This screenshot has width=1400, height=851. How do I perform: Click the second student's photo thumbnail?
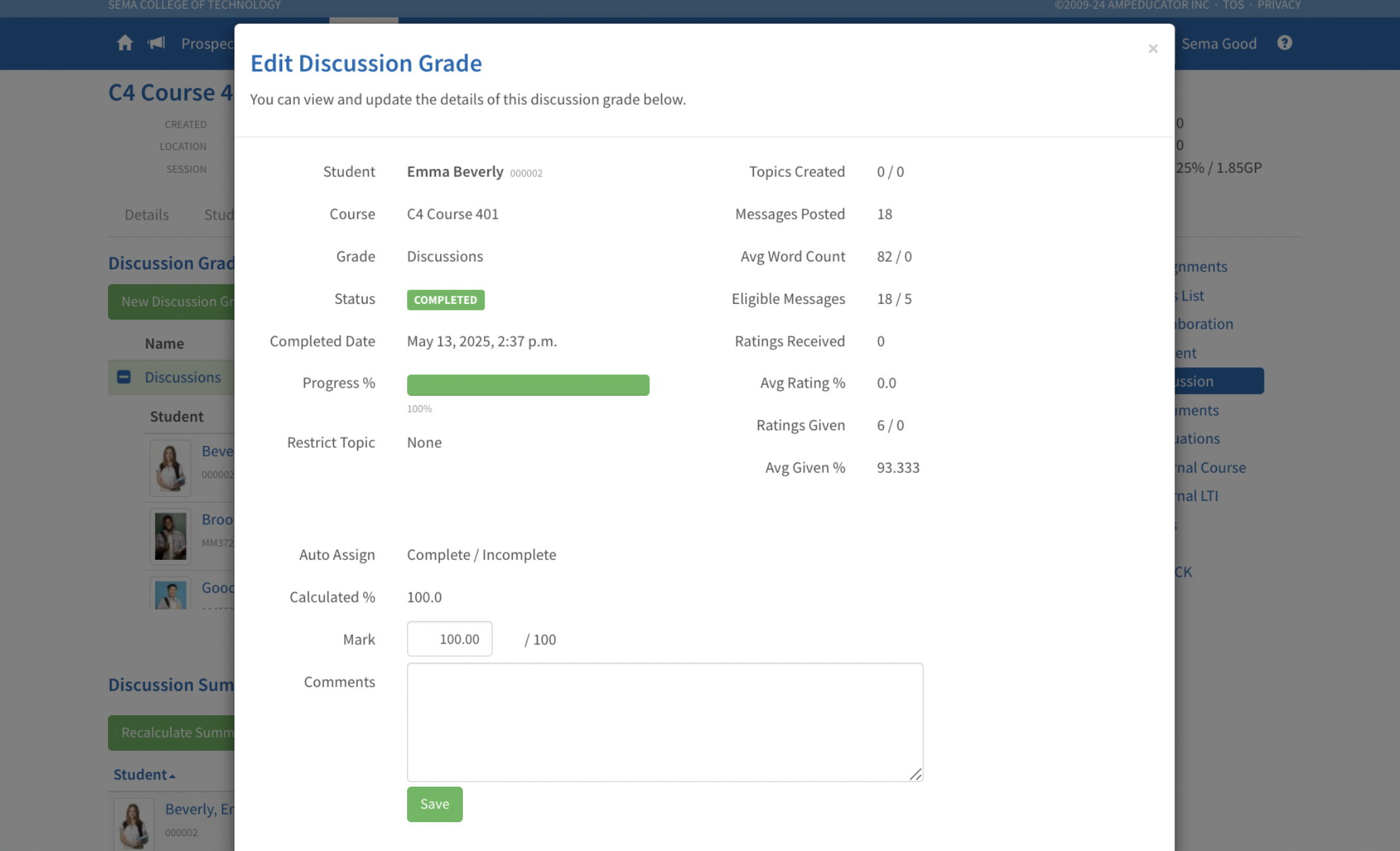pos(170,536)
